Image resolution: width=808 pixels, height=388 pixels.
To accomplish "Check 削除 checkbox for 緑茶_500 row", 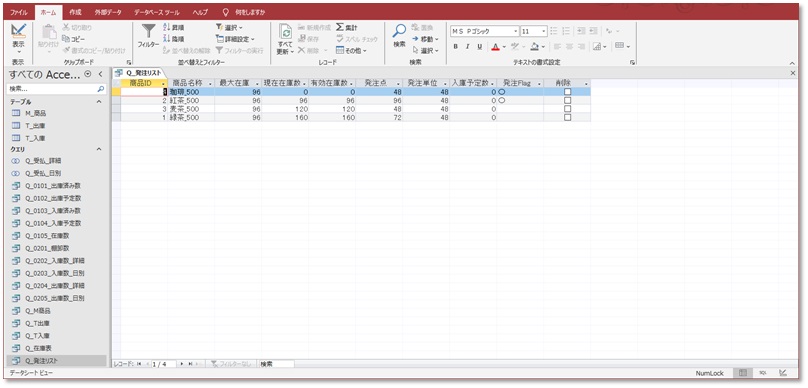I will (x=567, y=117).
